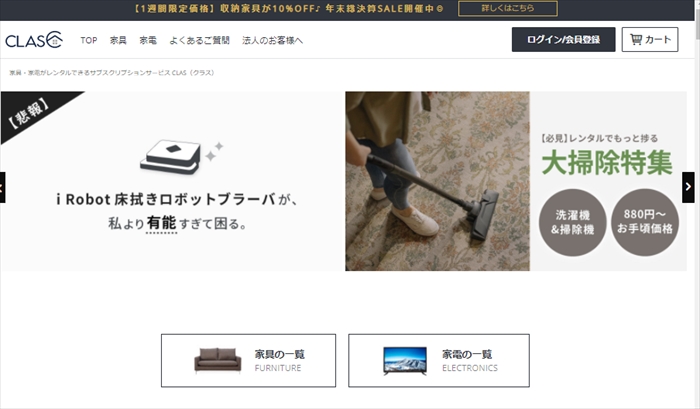The image size is (700, 409).
Task: Click the CLAS logo
Action: tap(34, 40)
